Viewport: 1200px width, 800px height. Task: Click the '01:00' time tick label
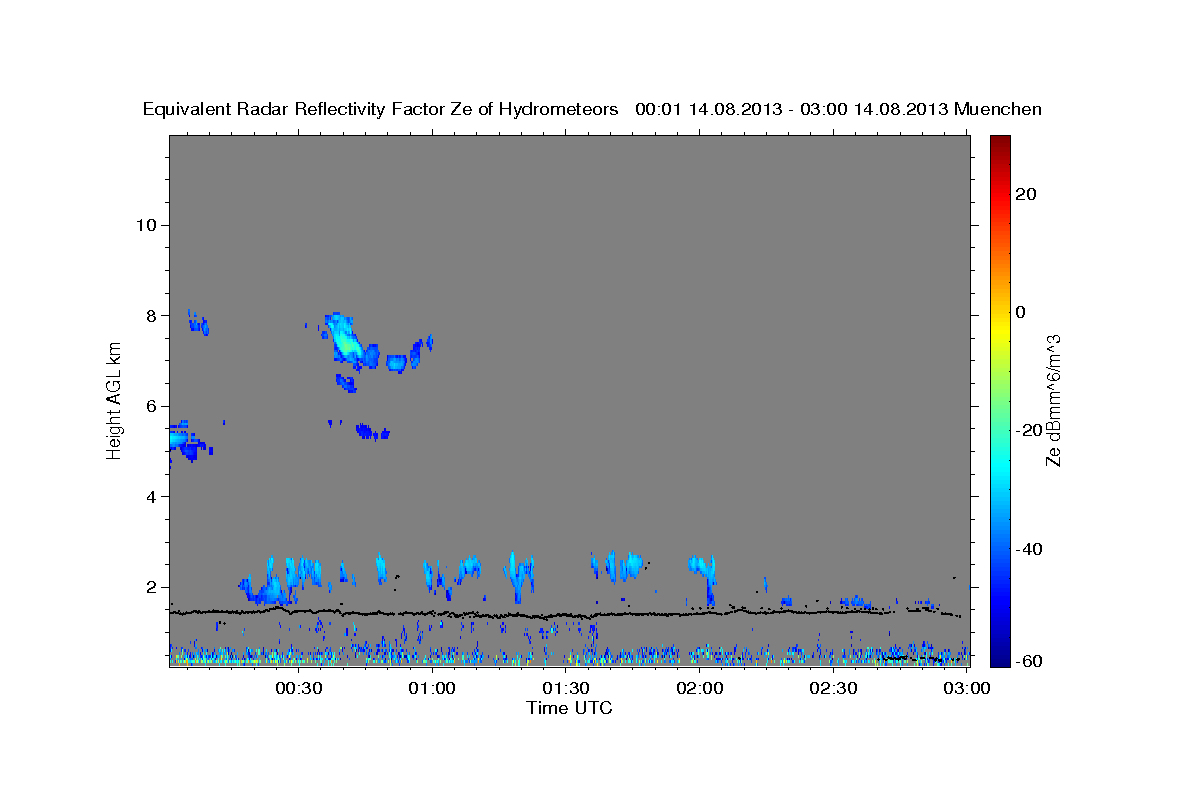coord(432,689)
